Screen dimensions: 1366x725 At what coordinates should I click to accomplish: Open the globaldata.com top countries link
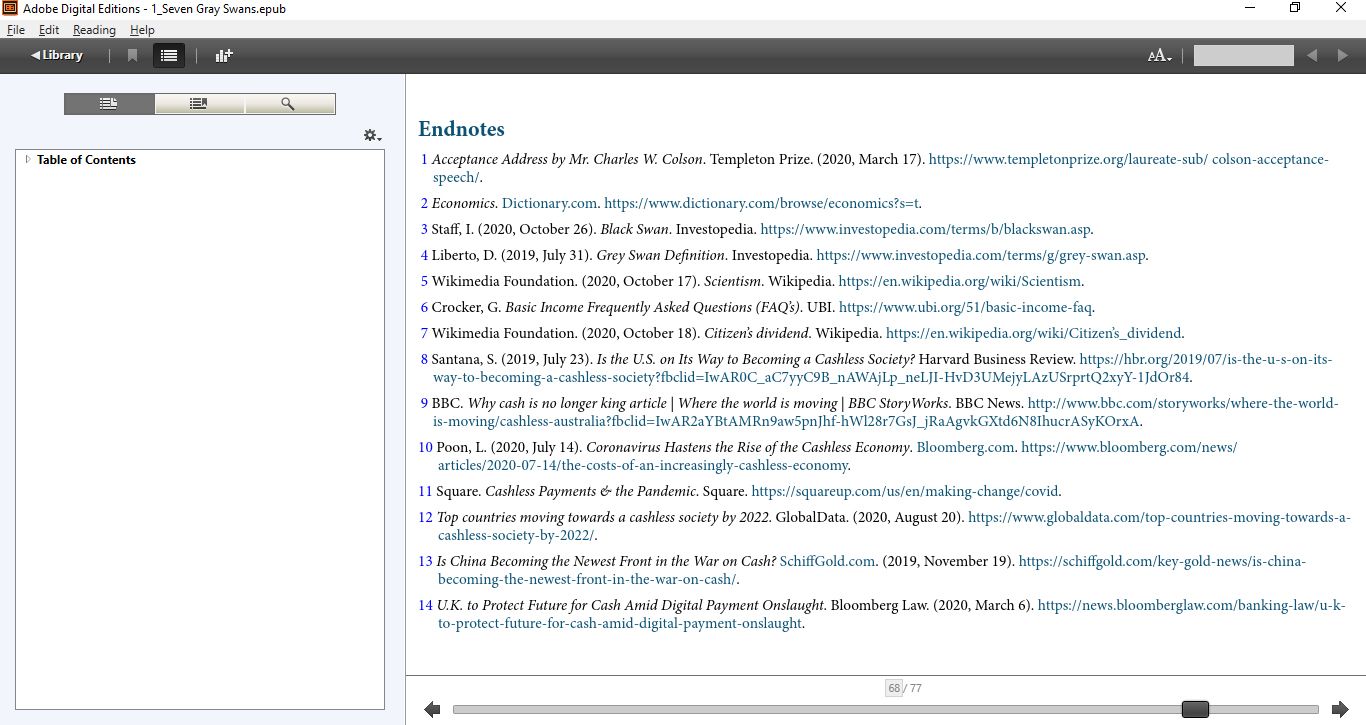point(1159,517)
